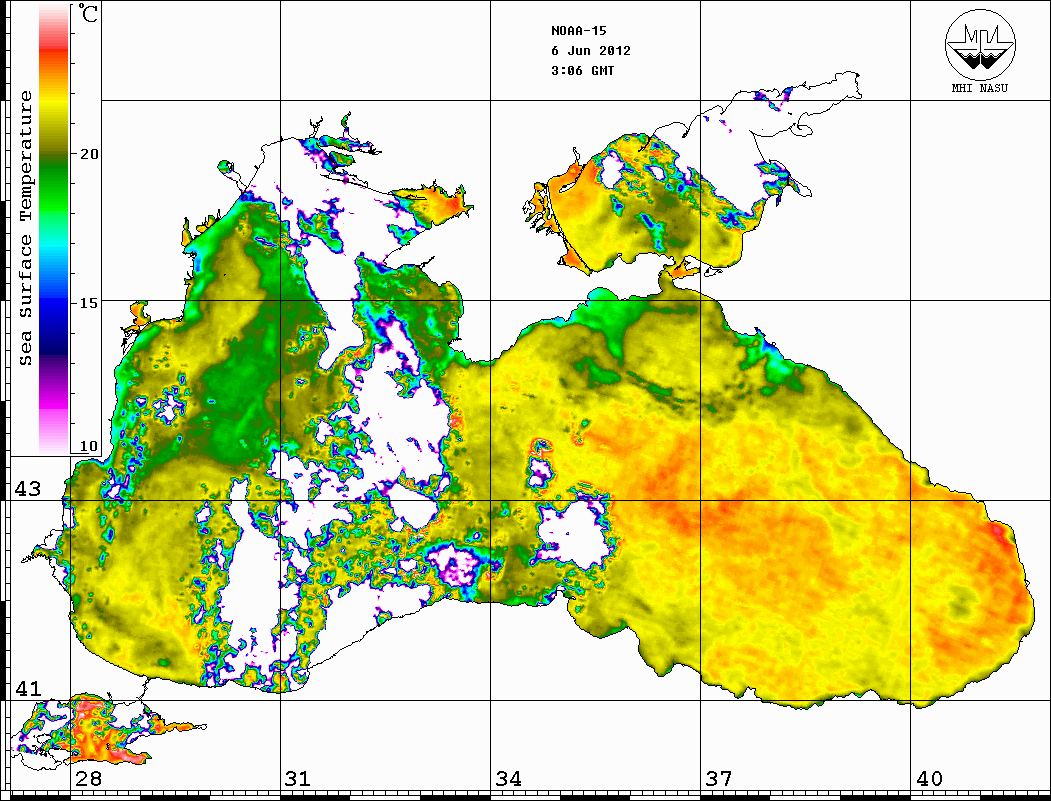
Task: Click the 'Sea Surface Temperature' legend title
Action: click(25, 228)
